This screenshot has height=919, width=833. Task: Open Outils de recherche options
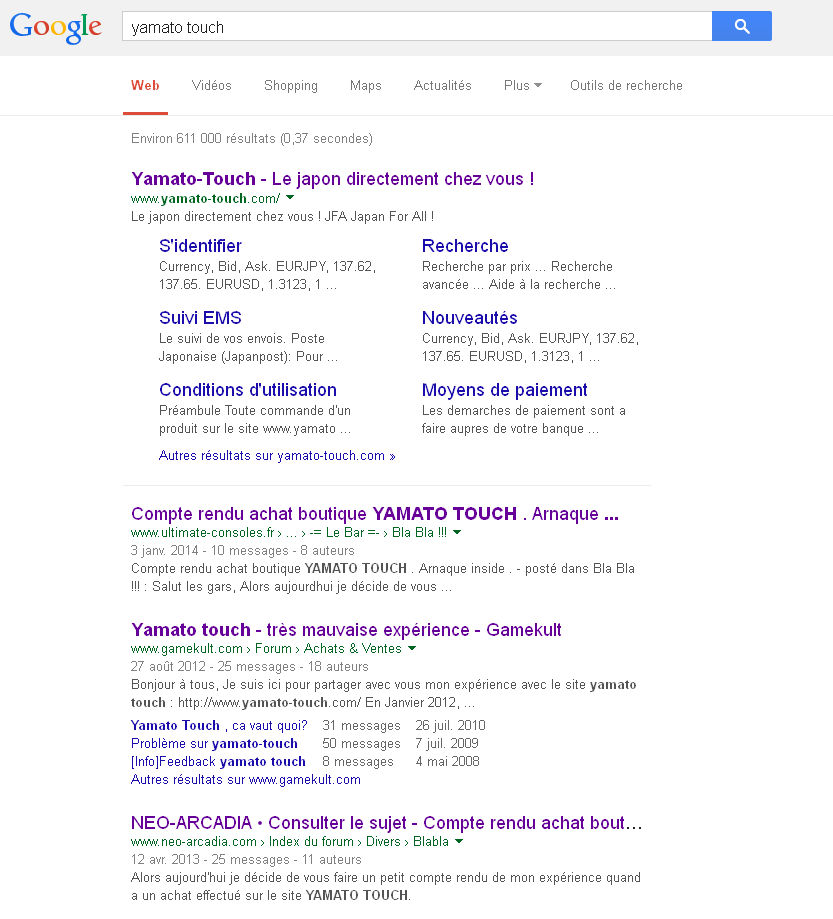pyautogui.click(x=626, y=86)
